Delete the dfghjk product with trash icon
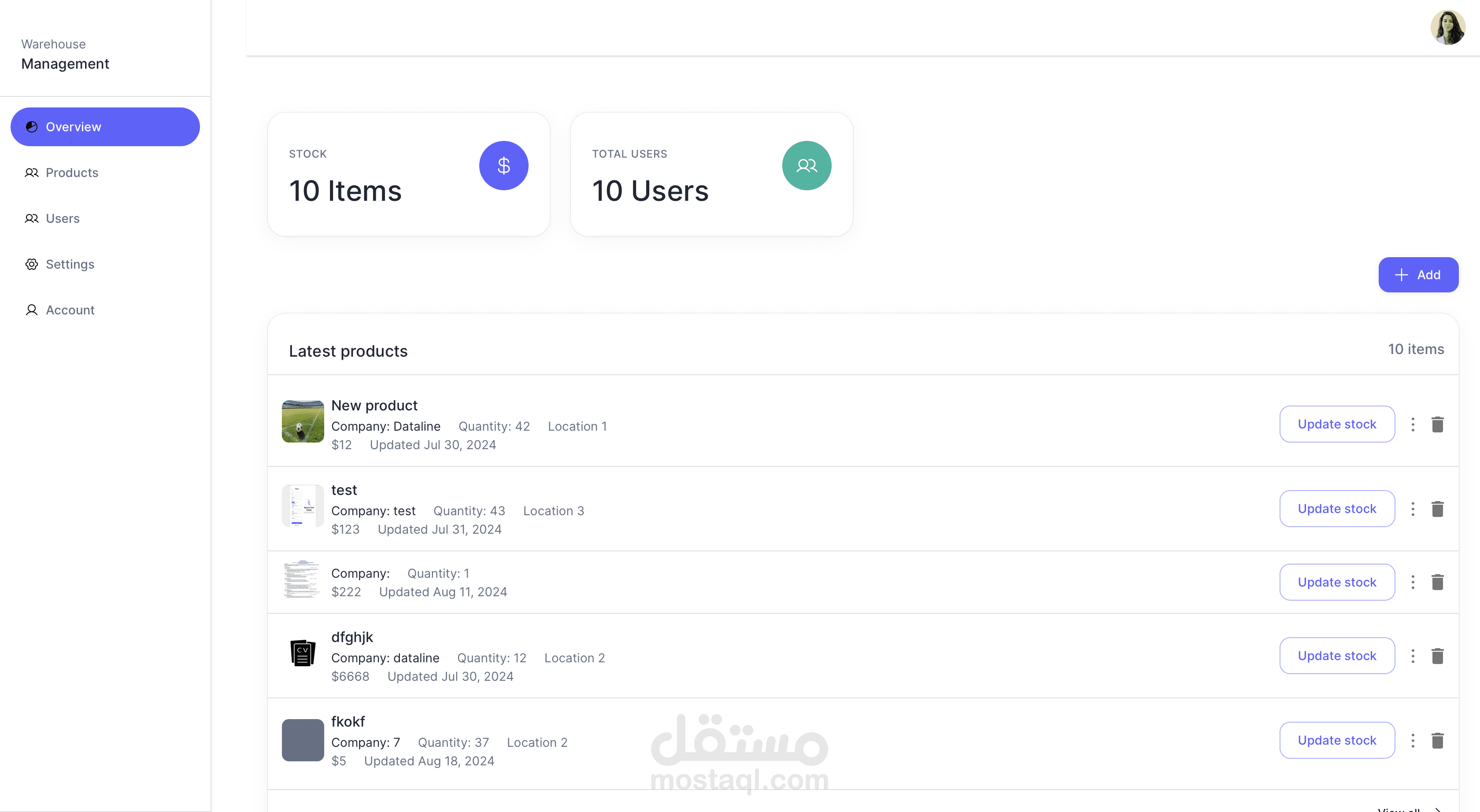Viewport: 1480px width, 812px height. pos(1437,656)
